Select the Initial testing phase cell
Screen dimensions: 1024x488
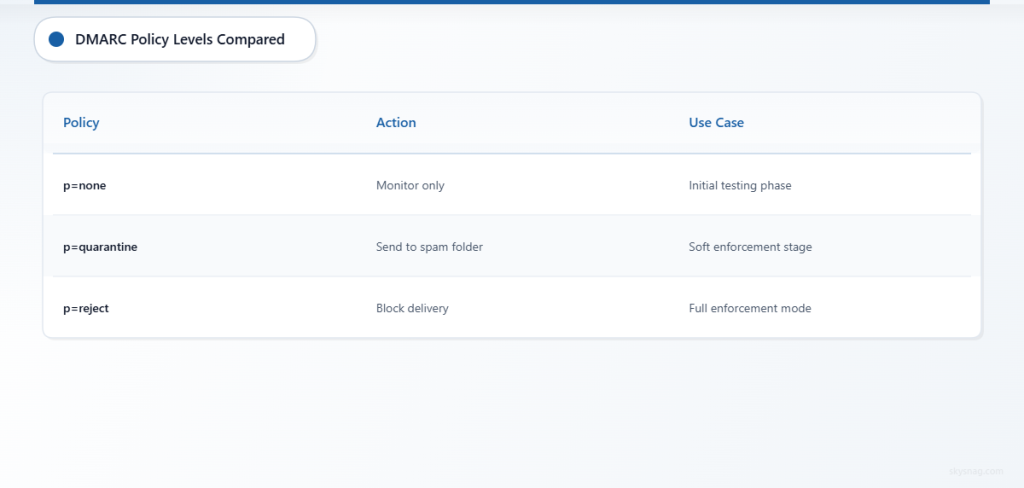(740, 186)
